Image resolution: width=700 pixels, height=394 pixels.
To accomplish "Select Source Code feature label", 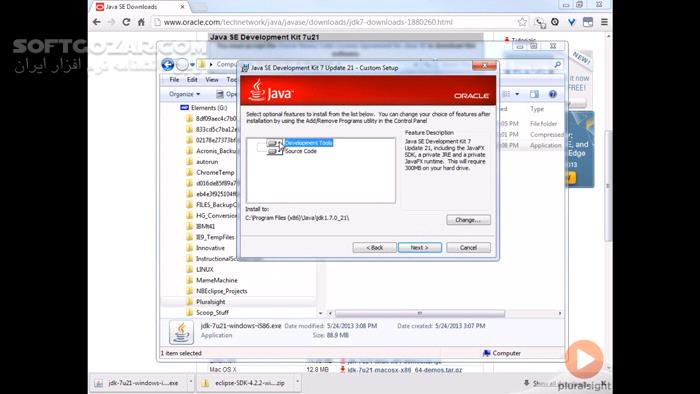I will [x=301, y=151].
